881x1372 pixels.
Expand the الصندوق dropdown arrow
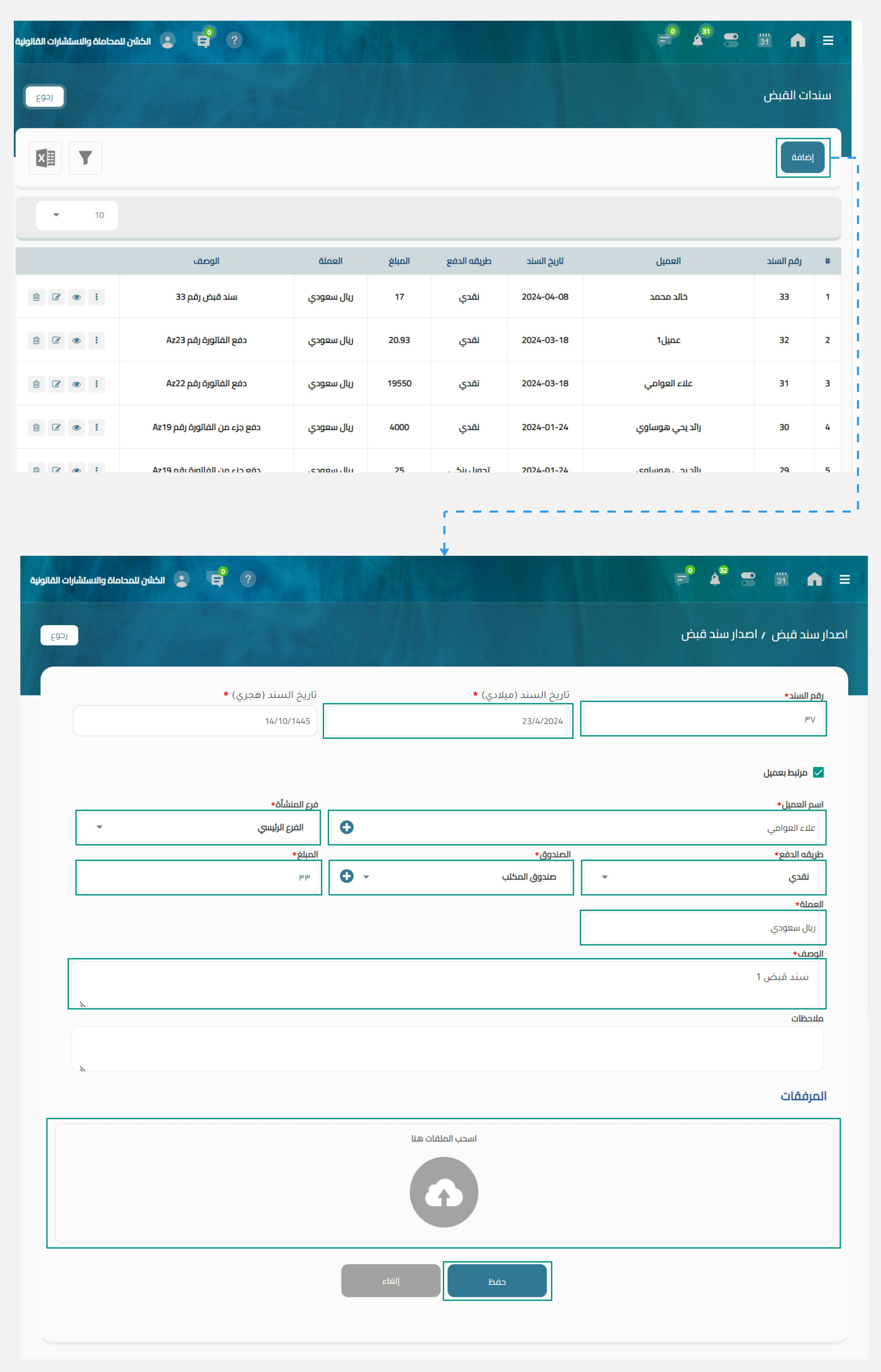pos(366,877)
